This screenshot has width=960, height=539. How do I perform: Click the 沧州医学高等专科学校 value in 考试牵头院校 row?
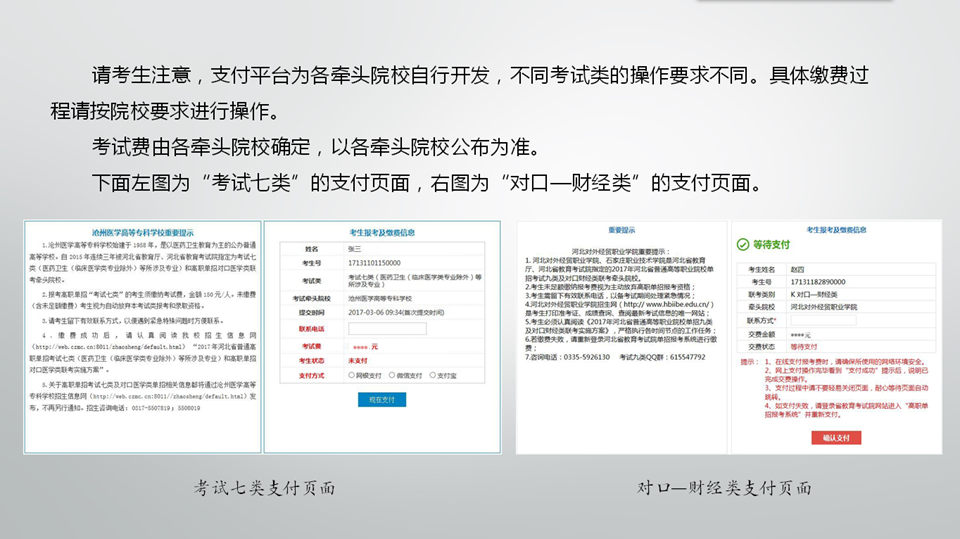point(380,298)
